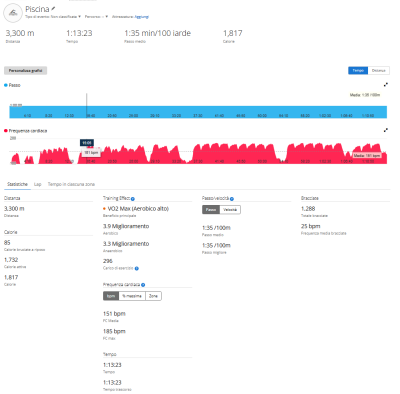Click the blue Passo legend dot
400x394 pixels.
[6, 85]
